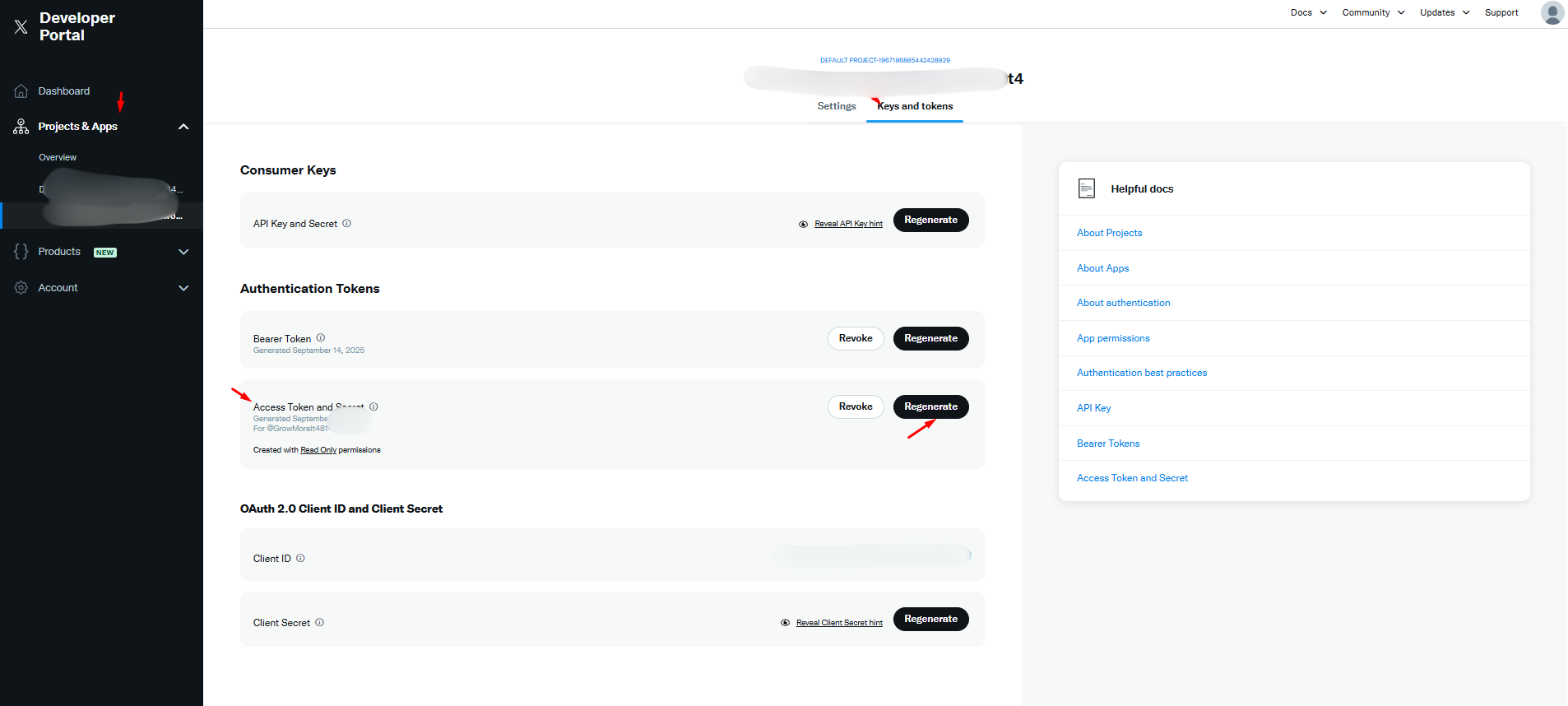Click the Helpful docs document icon

[x=1087, y=189]
